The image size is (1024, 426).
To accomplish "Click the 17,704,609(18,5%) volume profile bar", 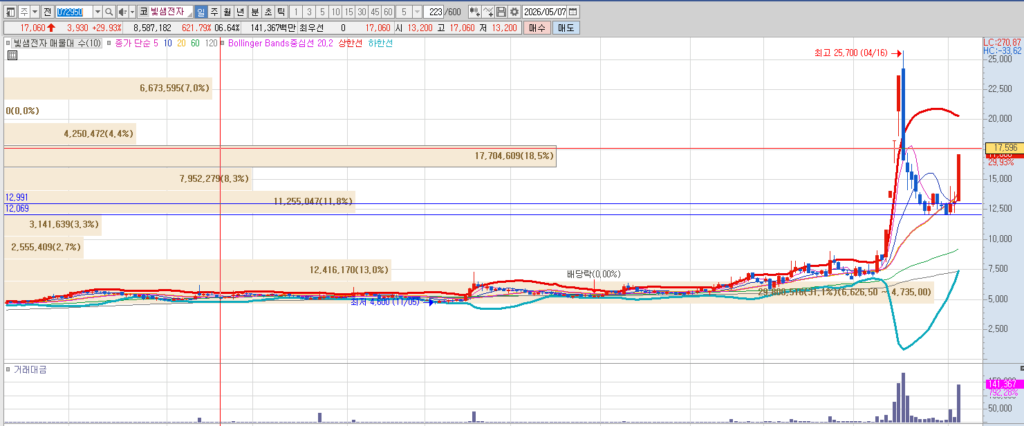I will point(280,156).
